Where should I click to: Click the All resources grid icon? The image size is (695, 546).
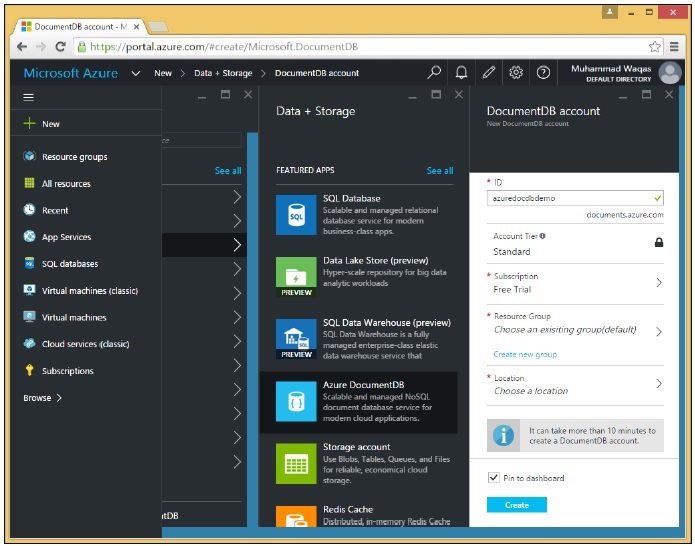[x=29, y=183]
